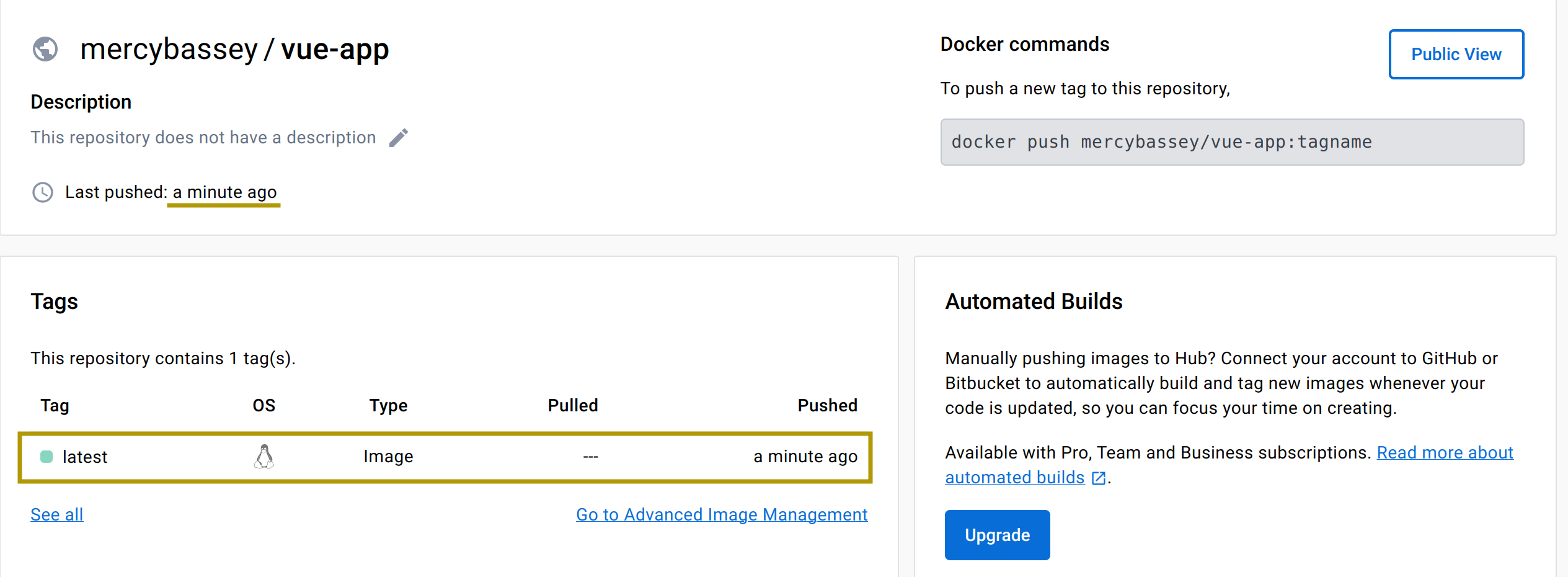Click the Tag column header
The image size is (1568, 577).
pyautogui.click(x=55, y=406)
